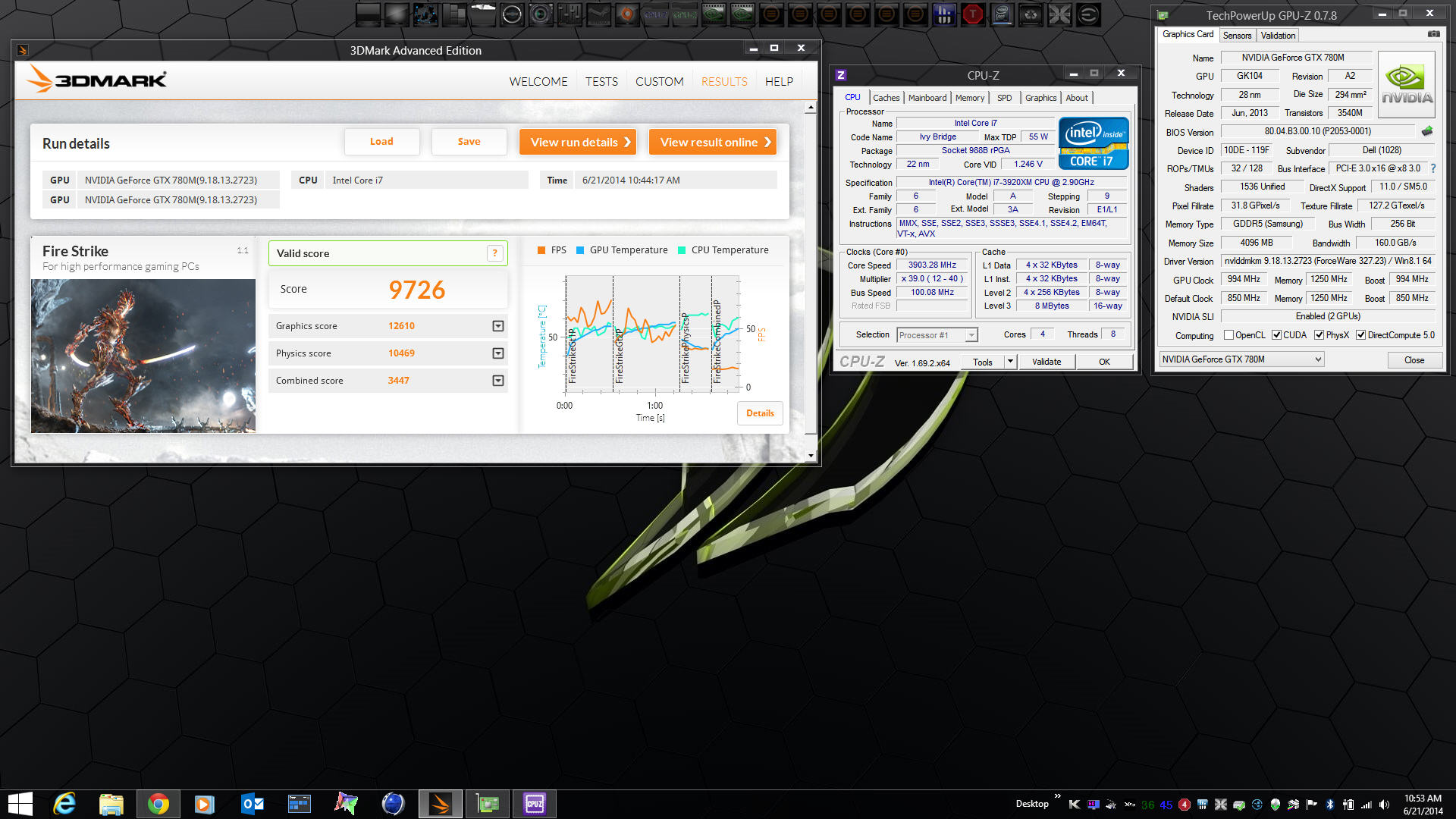This screenshot has width=1456, height=819.
Task: Launch Google Chrome from the taskbar
Action: [158, 804]
